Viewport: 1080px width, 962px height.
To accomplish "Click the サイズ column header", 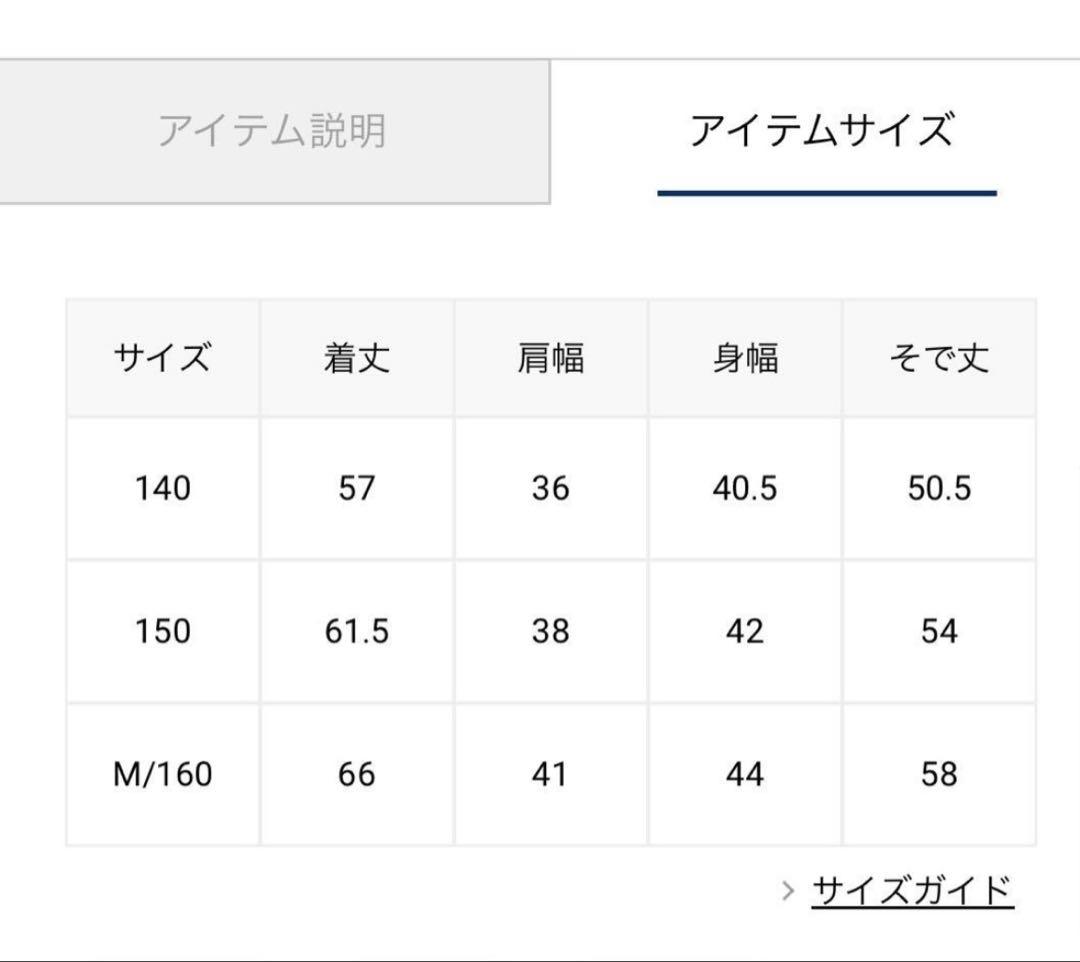I will pyautogui.click(x=164, y=359).
